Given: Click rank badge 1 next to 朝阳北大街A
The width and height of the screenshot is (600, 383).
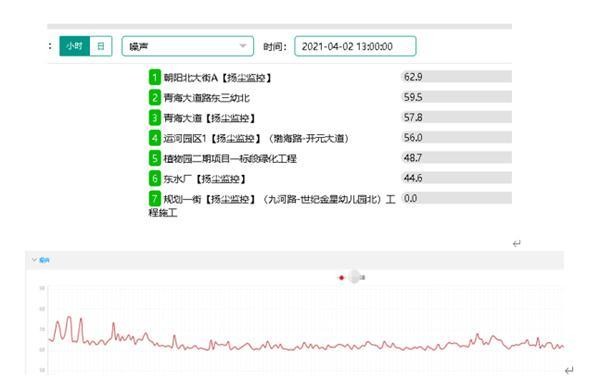Looking at the screenshot, I should click(x=155, y=77).
